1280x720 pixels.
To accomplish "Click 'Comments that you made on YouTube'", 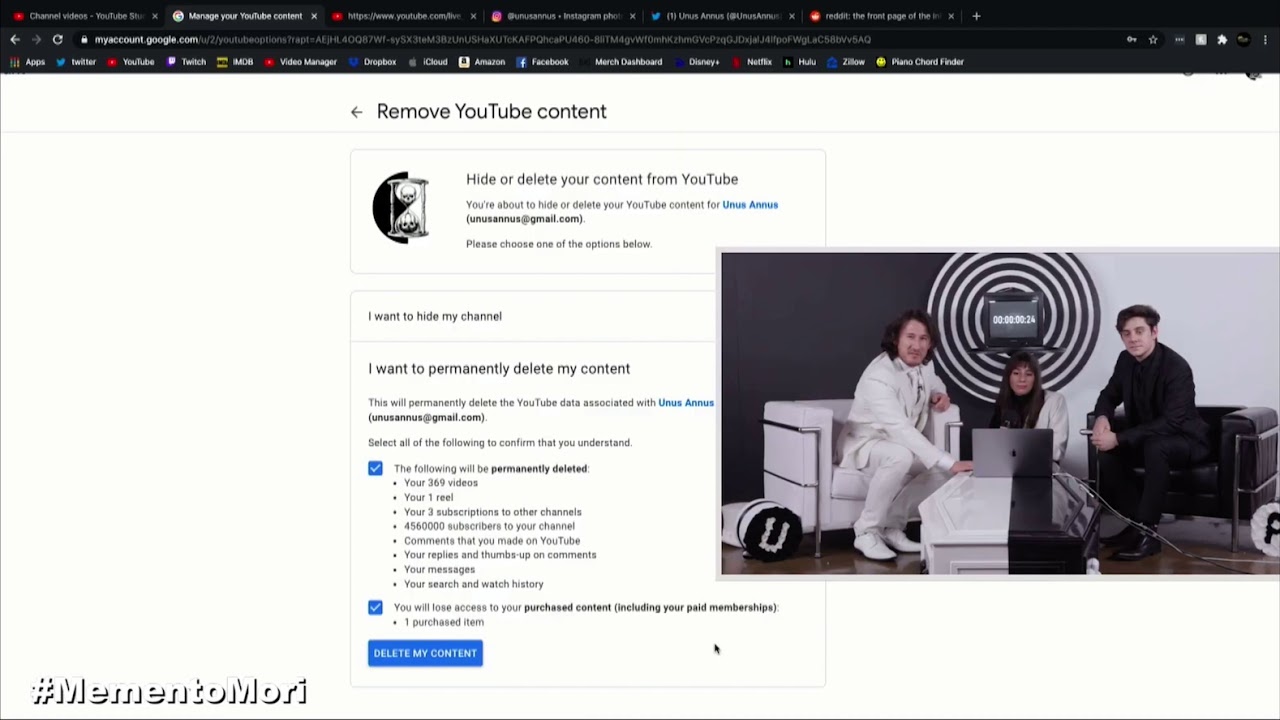I will coord(492,541).
